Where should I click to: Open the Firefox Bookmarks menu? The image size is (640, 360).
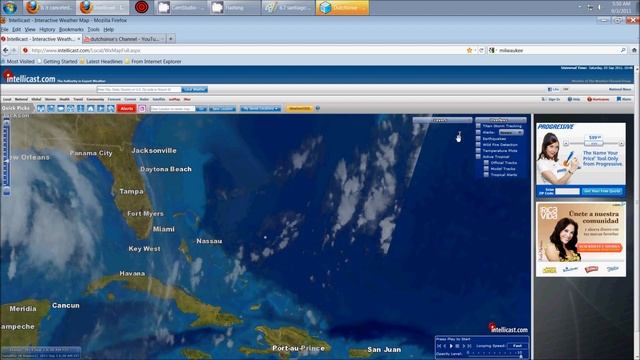tap(71, 29)
